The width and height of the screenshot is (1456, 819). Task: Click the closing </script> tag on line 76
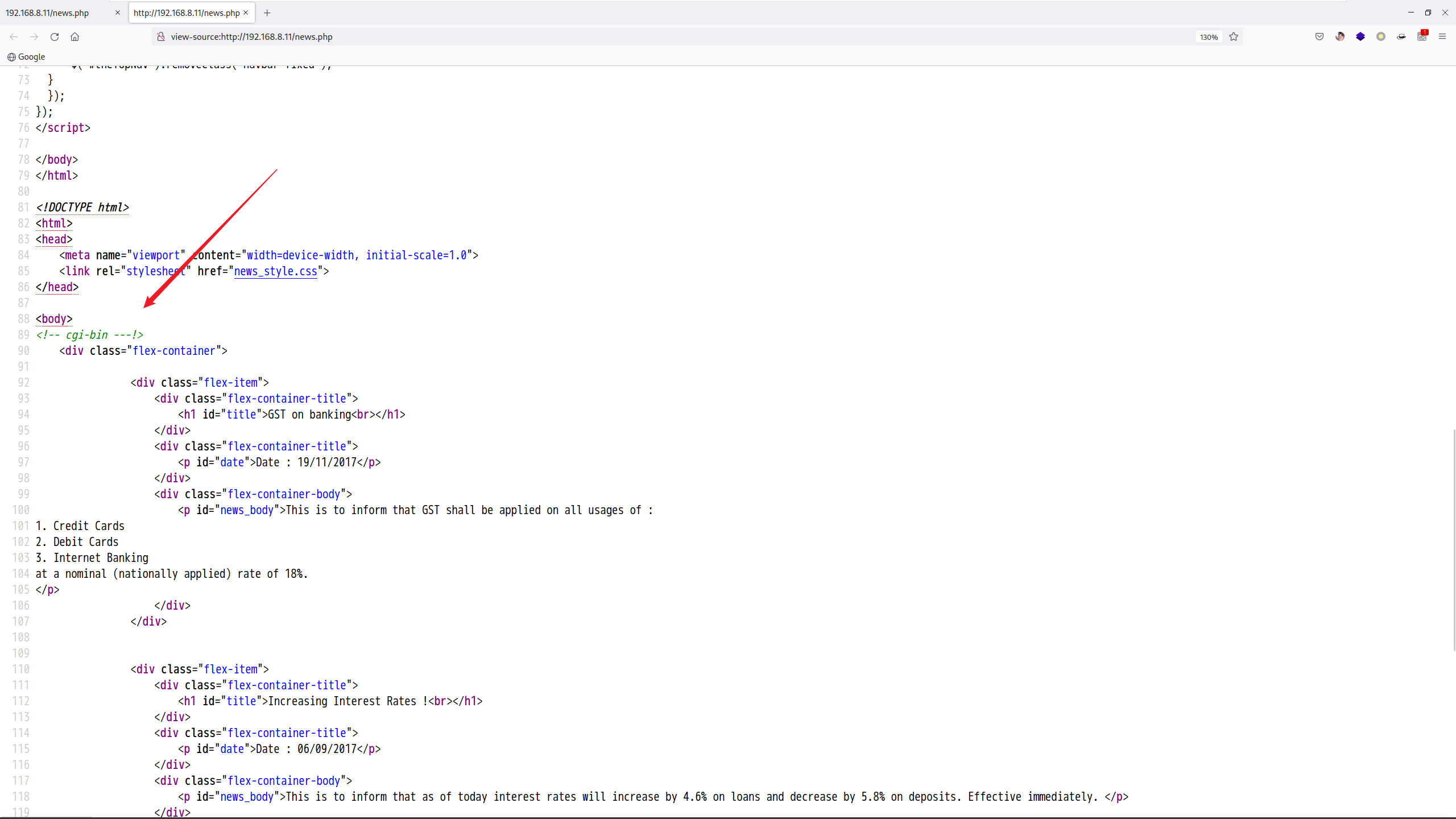[x=63, y=128]
